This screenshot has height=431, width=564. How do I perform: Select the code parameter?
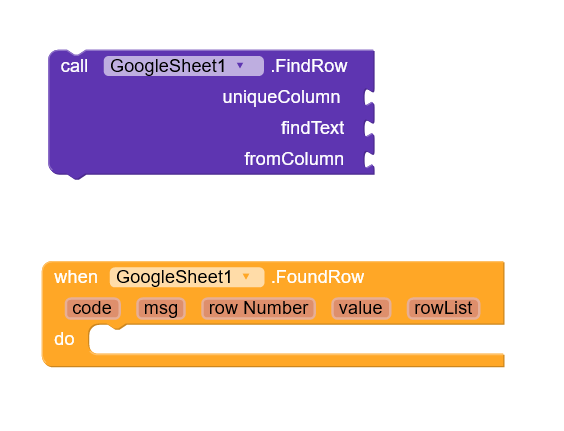92,308
